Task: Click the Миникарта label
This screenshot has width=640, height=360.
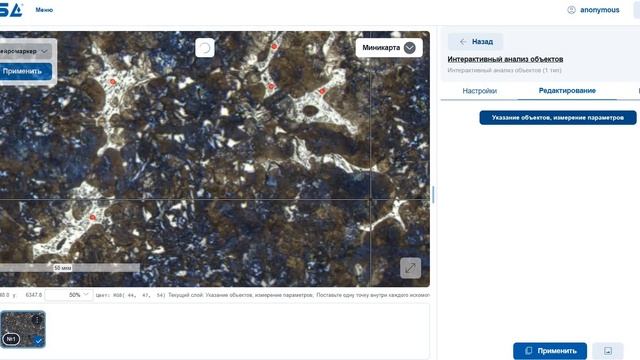Action: (381, 48)
